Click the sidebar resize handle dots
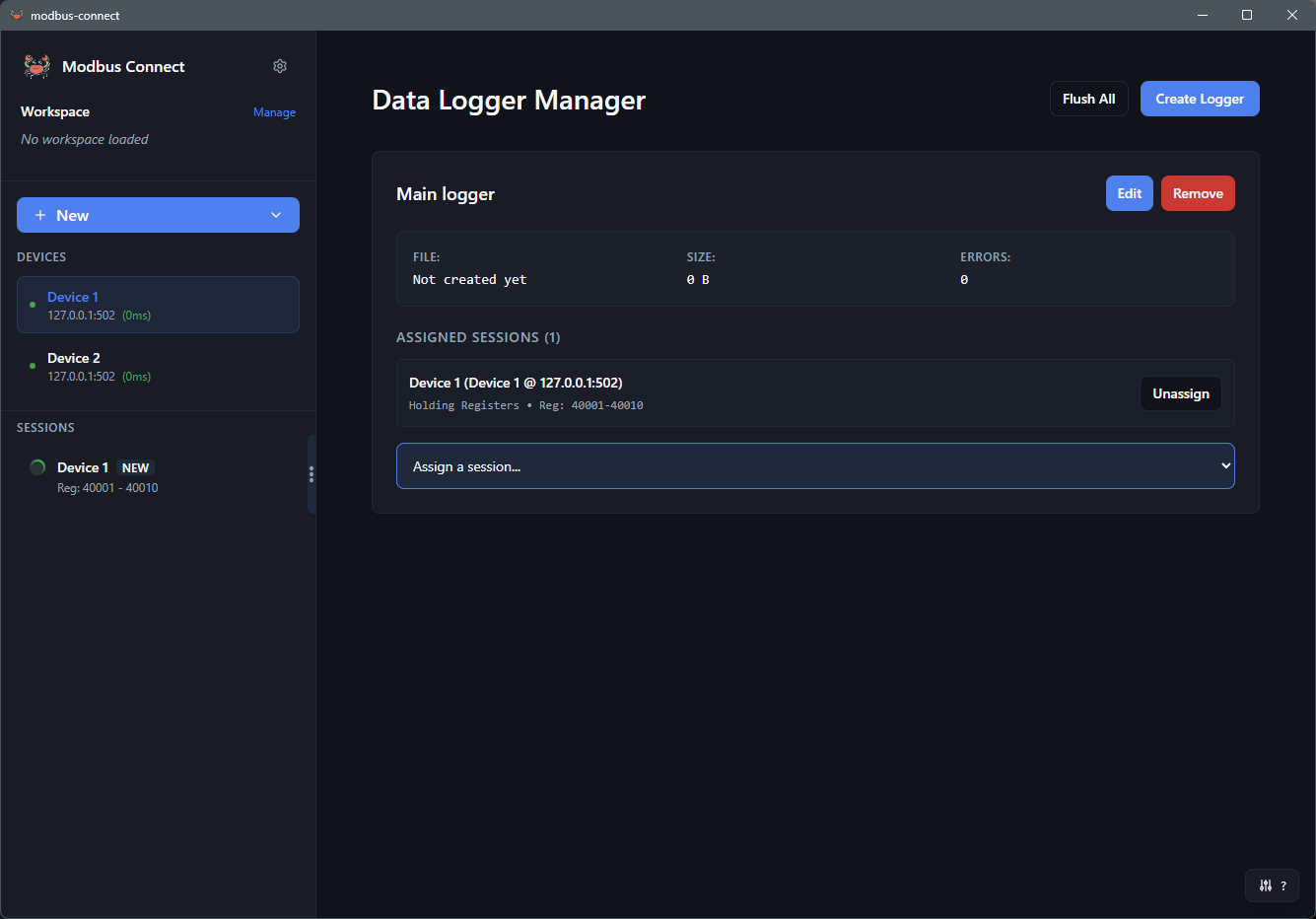 click(x=312, y=474)
